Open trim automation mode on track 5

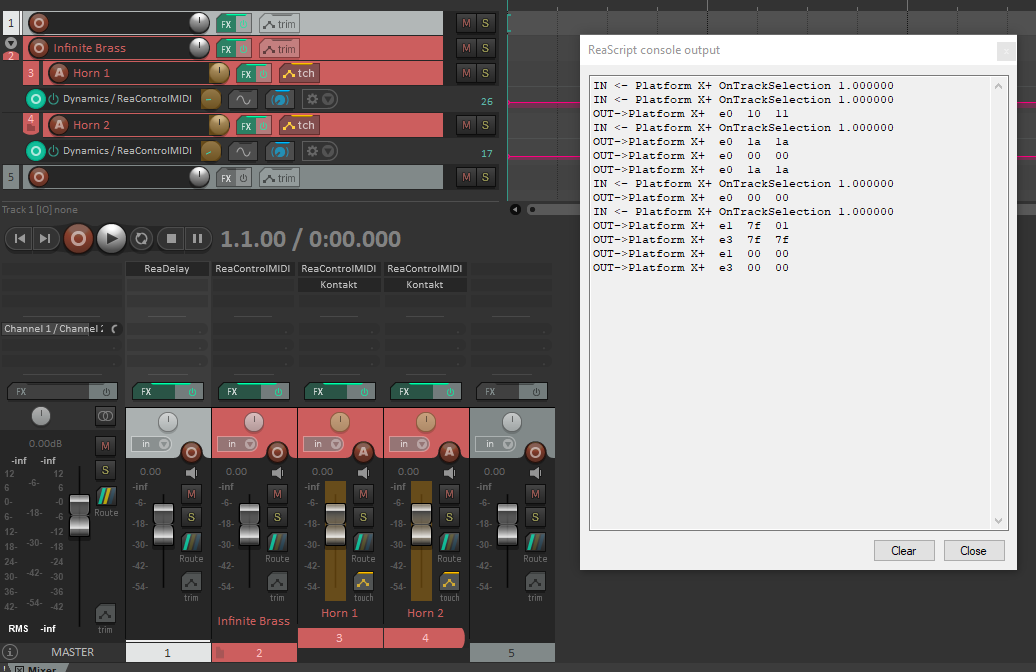click(279, 178)
